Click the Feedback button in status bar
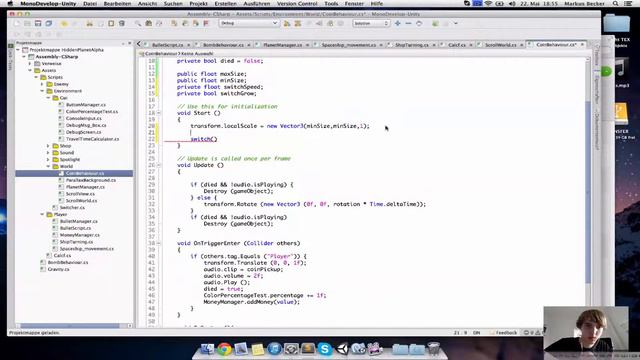 tap(504, 333)
